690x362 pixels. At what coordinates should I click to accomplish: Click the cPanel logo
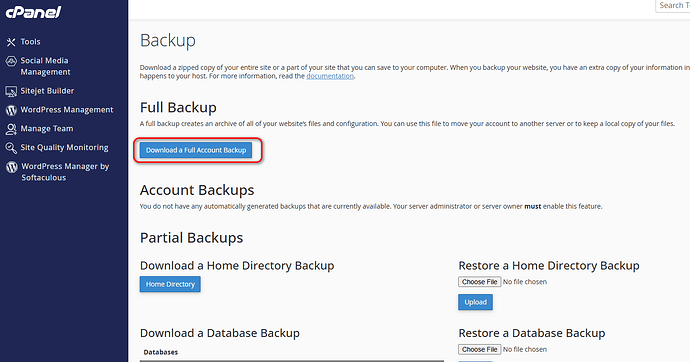(33, 12)
